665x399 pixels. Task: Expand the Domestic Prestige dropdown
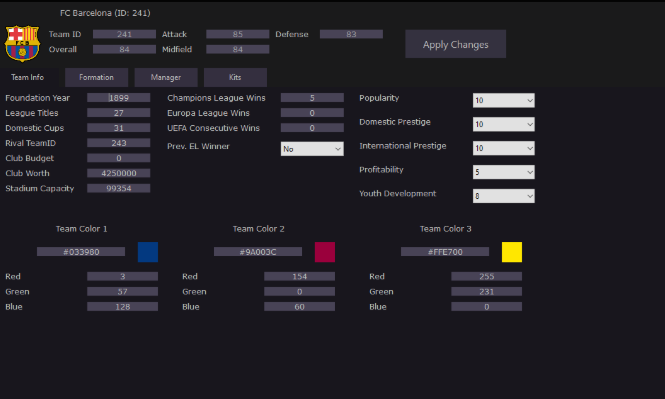(503, 124)
